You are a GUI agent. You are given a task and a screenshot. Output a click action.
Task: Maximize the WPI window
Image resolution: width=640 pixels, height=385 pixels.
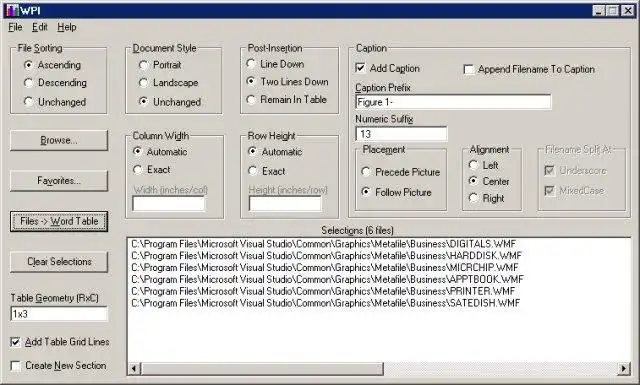pos(613,11)
